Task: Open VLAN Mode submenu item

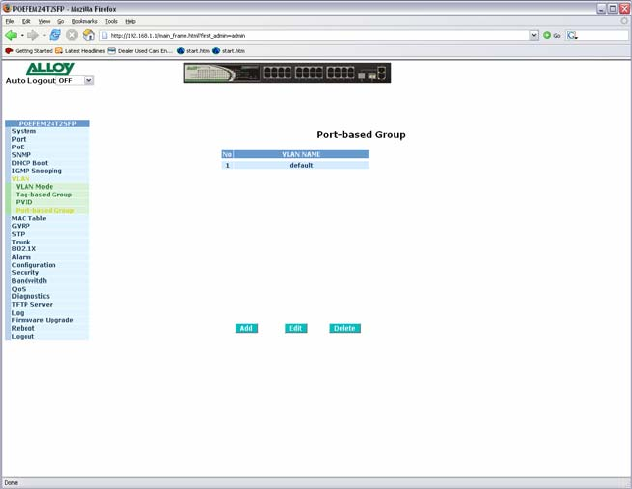Action: [x=34, y=186]
